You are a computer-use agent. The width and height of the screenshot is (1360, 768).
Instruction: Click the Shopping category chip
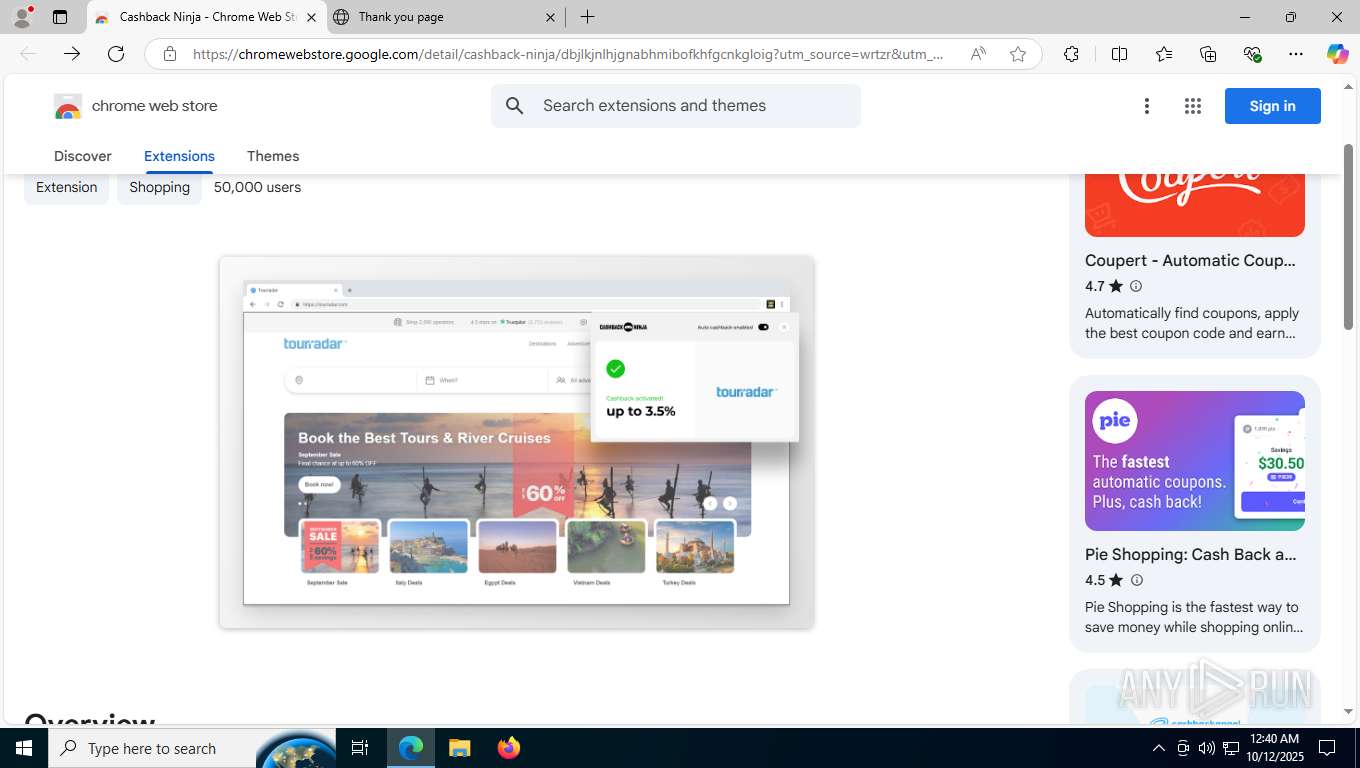pyautogui.click(x=160, y=187)
